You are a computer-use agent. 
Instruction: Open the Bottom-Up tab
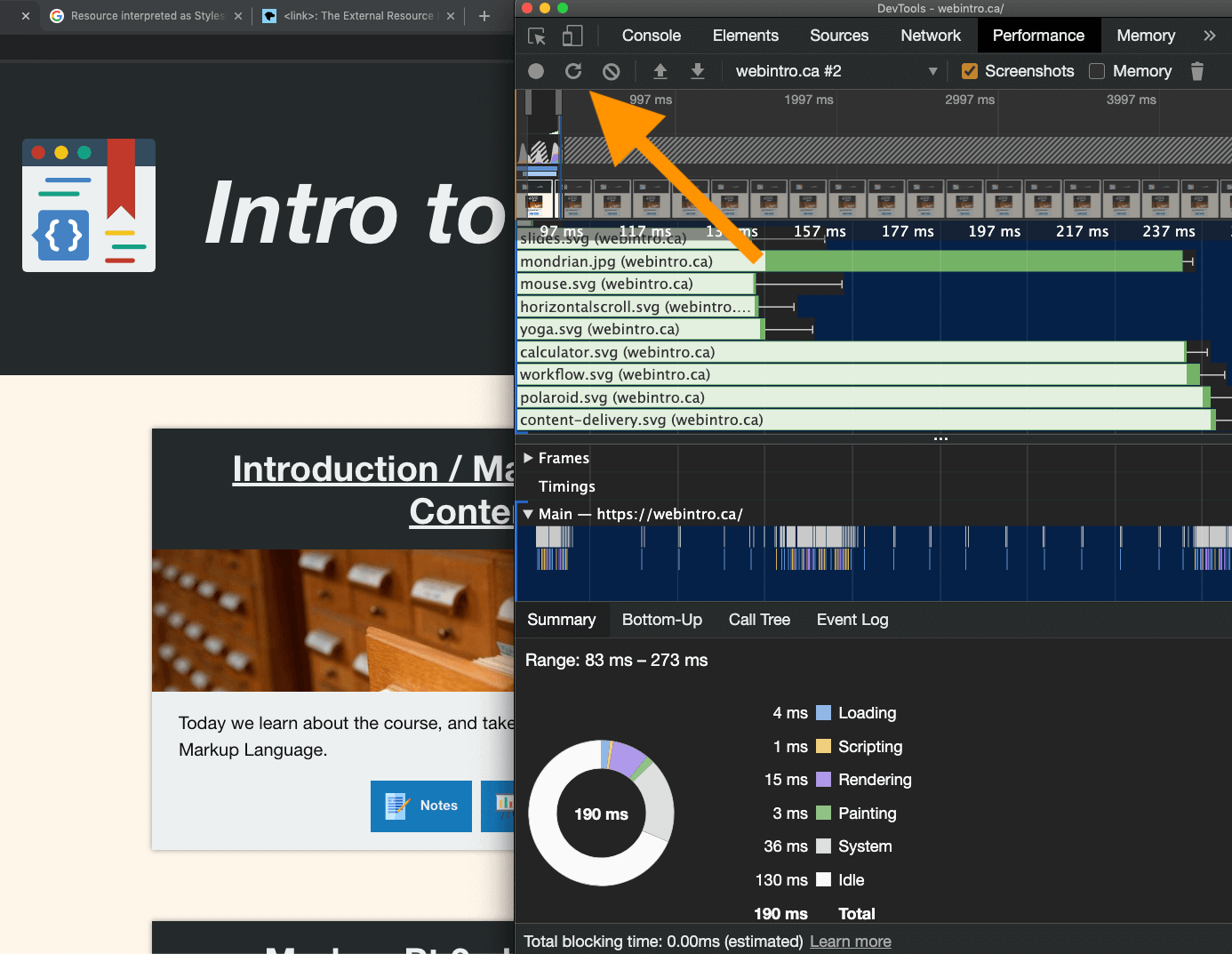click(661, 620)
